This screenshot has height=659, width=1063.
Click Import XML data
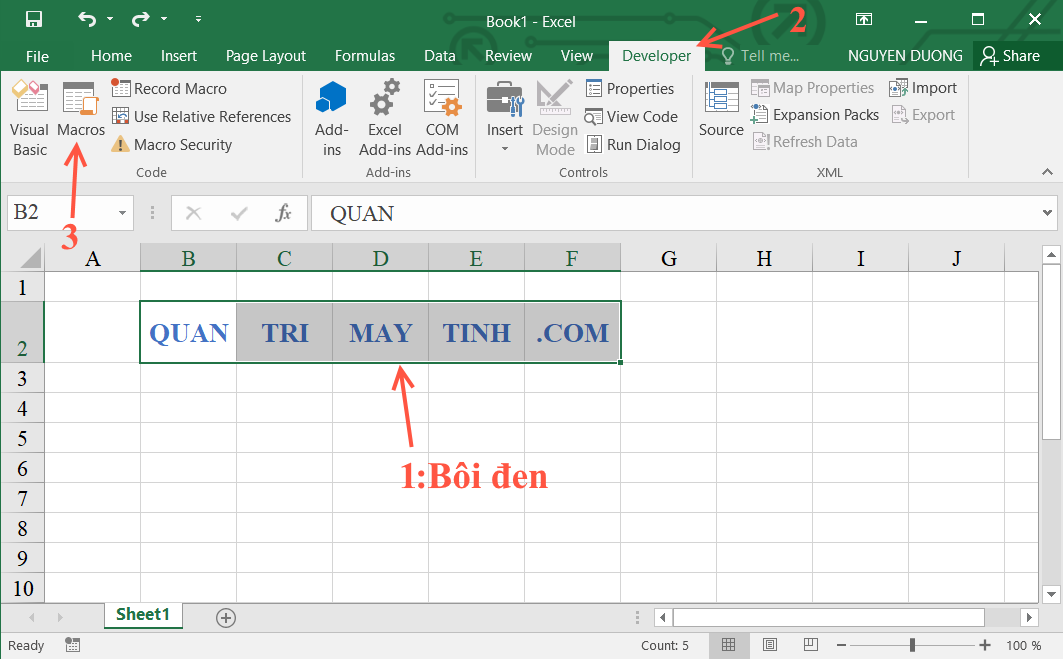coord(923,88)
